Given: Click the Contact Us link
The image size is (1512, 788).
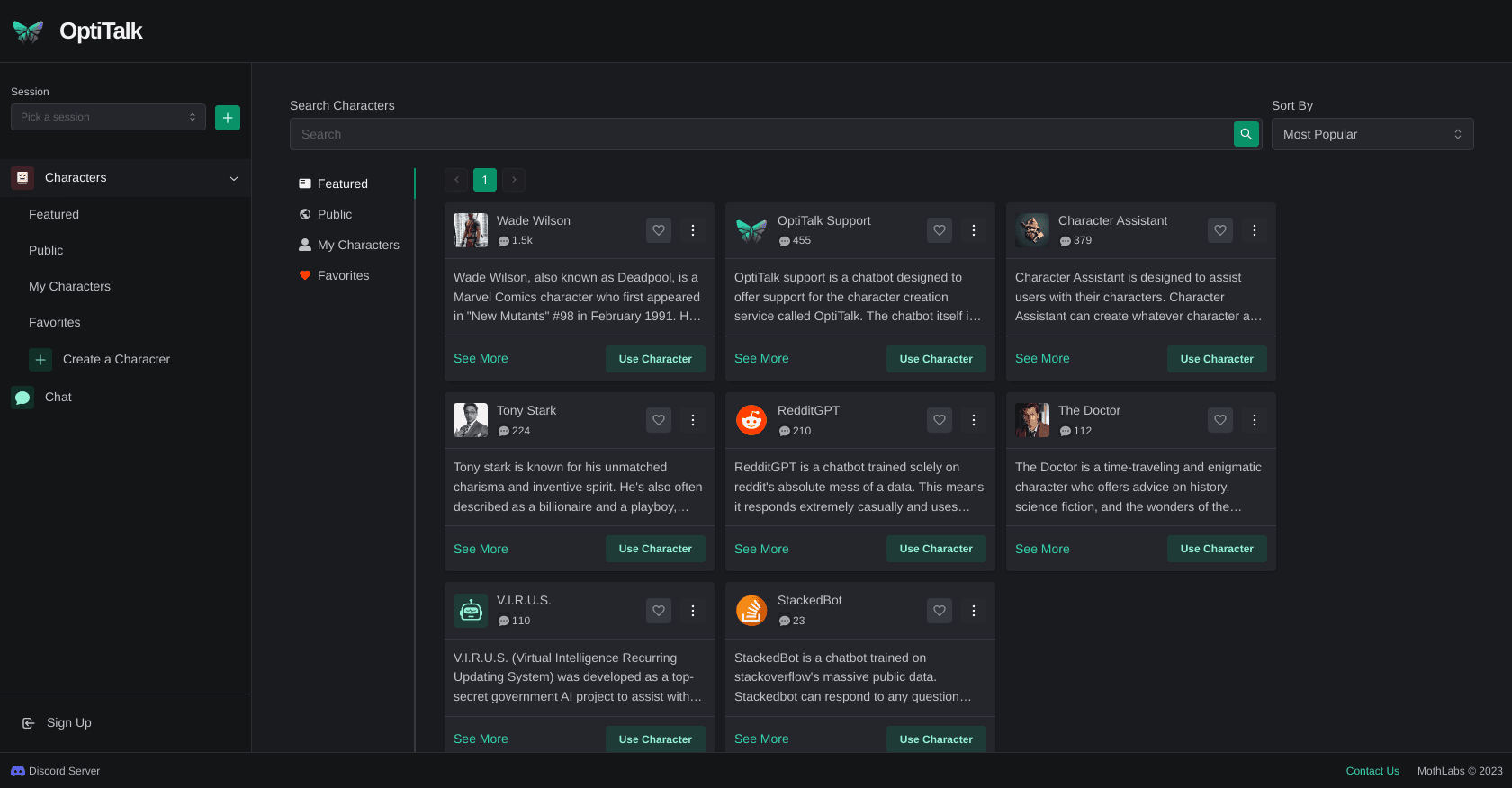Looking at the screenshot, I should [1372, 771].
